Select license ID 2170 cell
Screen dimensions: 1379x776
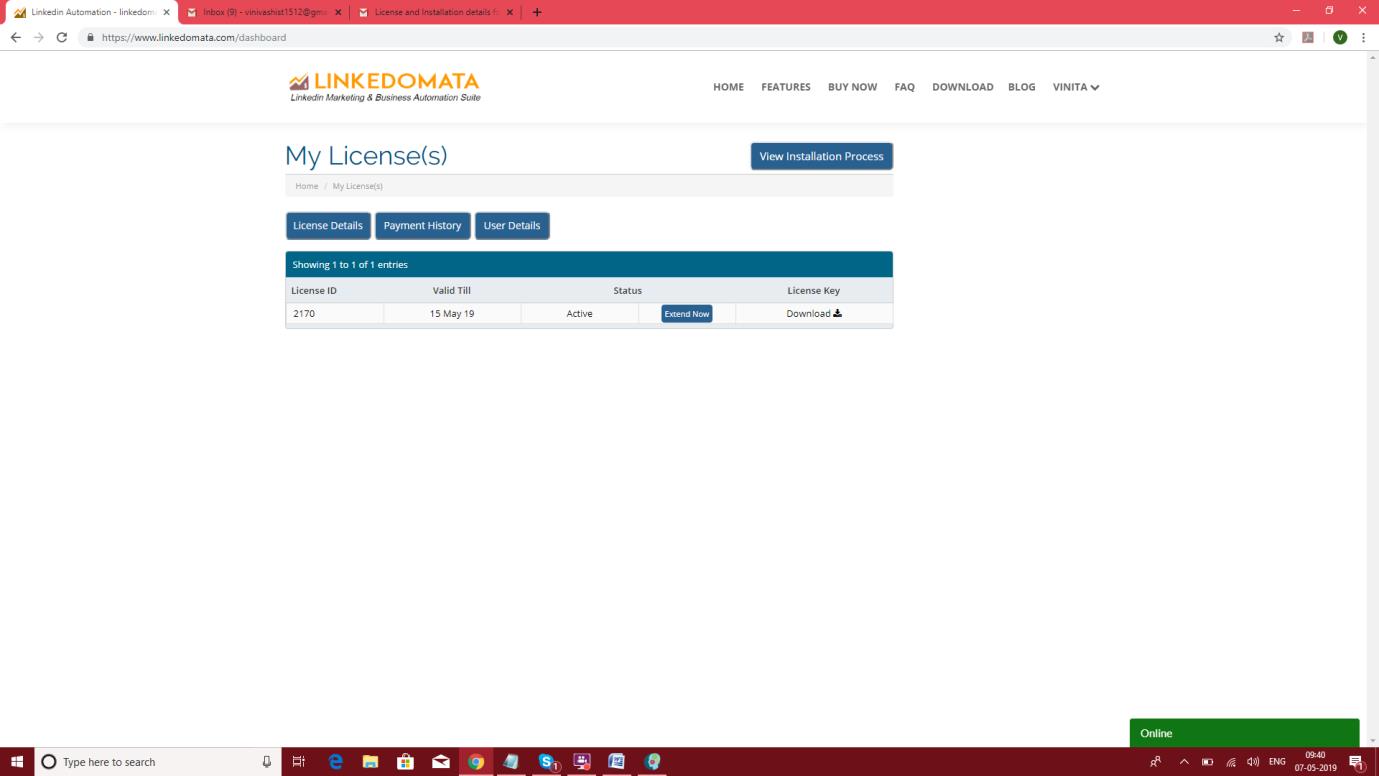(334, 314)
